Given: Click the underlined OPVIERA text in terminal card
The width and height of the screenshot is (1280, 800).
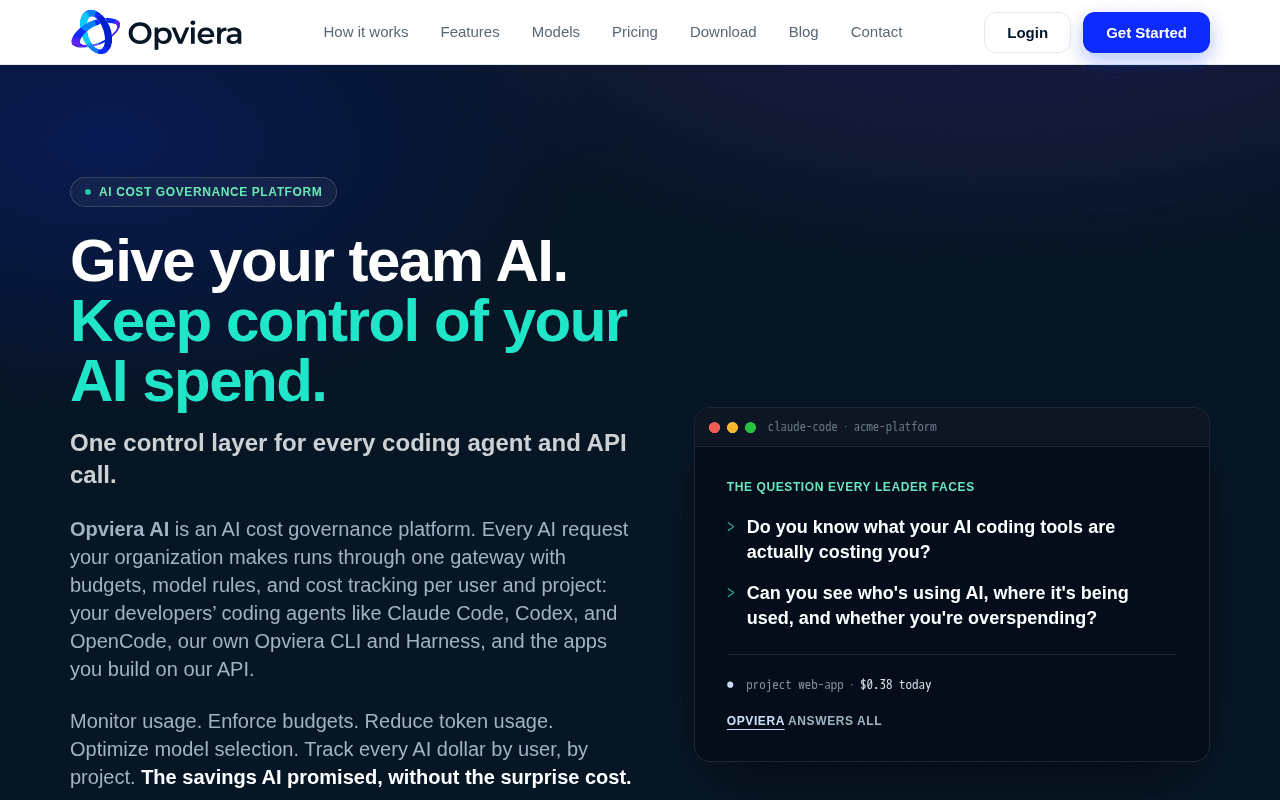Looking at the screenshot, I should 755,721.
